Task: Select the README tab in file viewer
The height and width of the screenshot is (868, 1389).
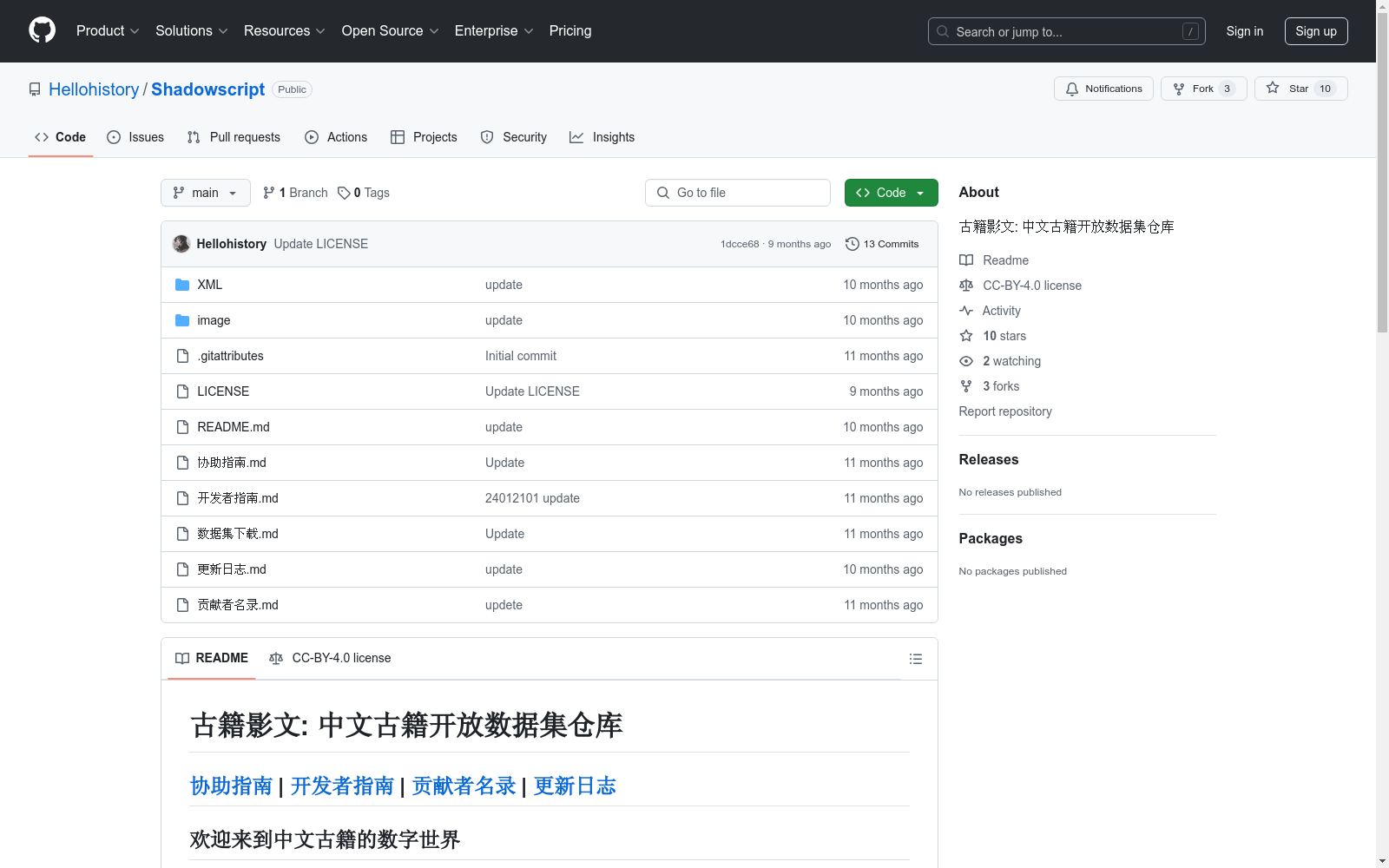Action: (x=212, y=658)
